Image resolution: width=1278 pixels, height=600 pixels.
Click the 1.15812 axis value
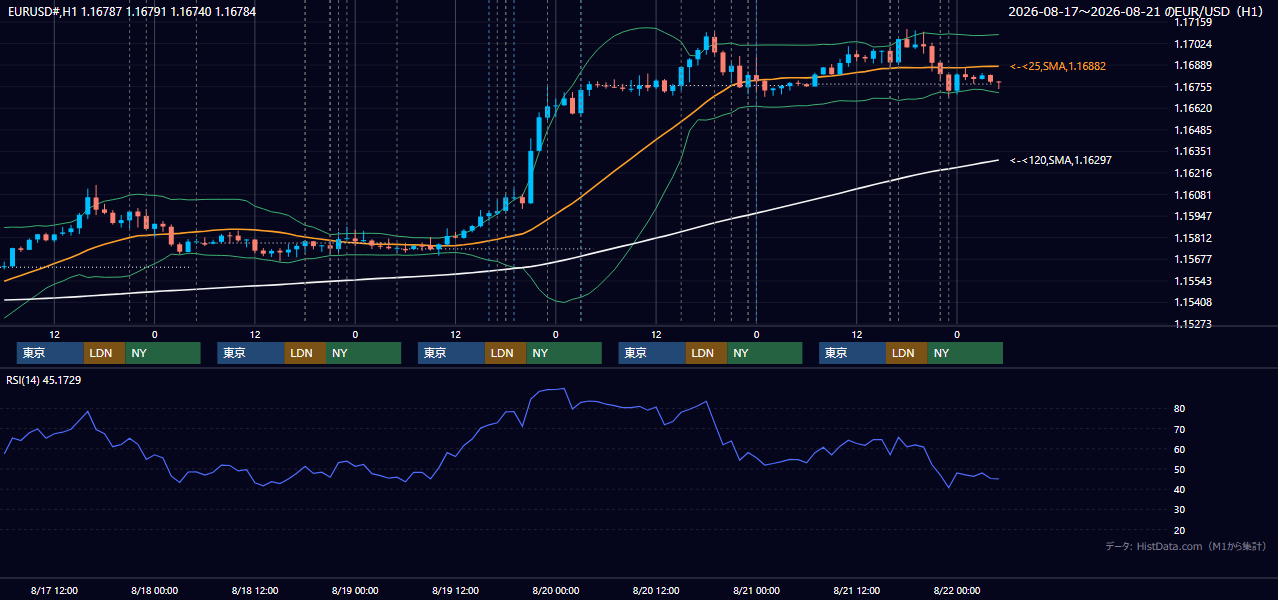tap(1193, 238)
